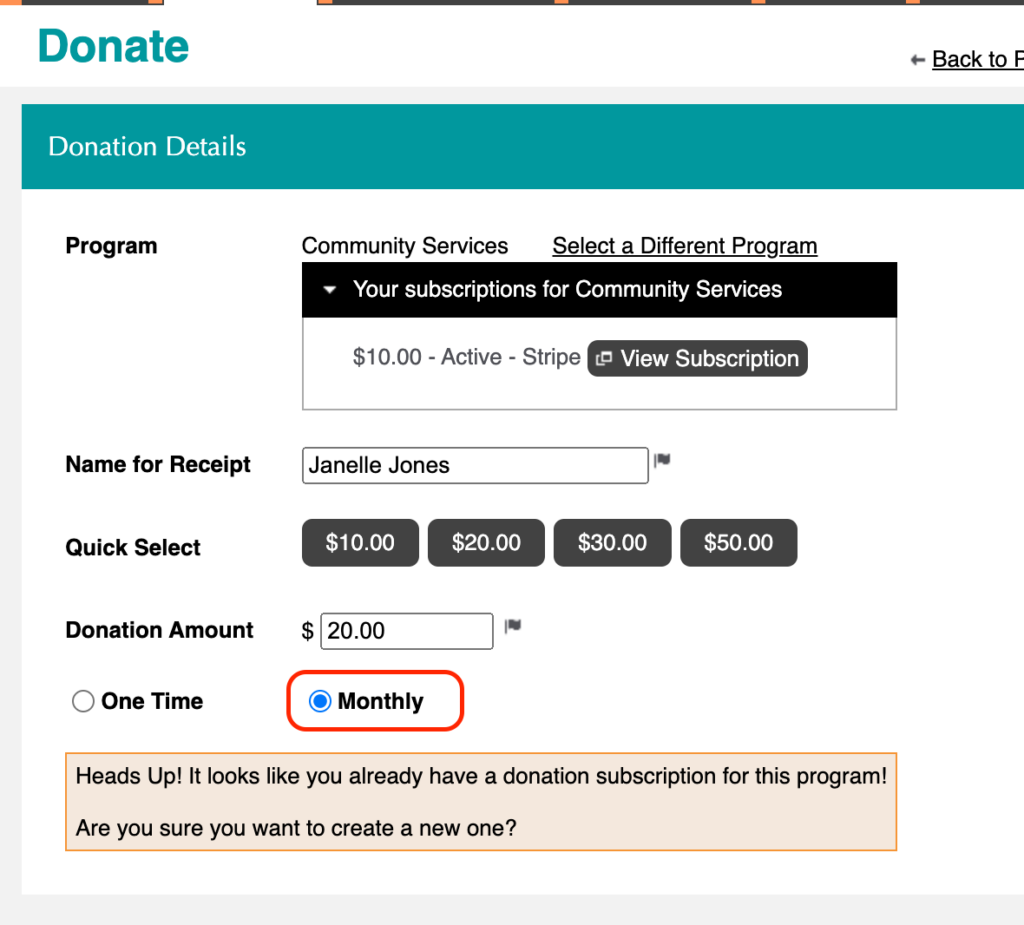Click the flag icon beside Name for Receipt

coord(662,461)
